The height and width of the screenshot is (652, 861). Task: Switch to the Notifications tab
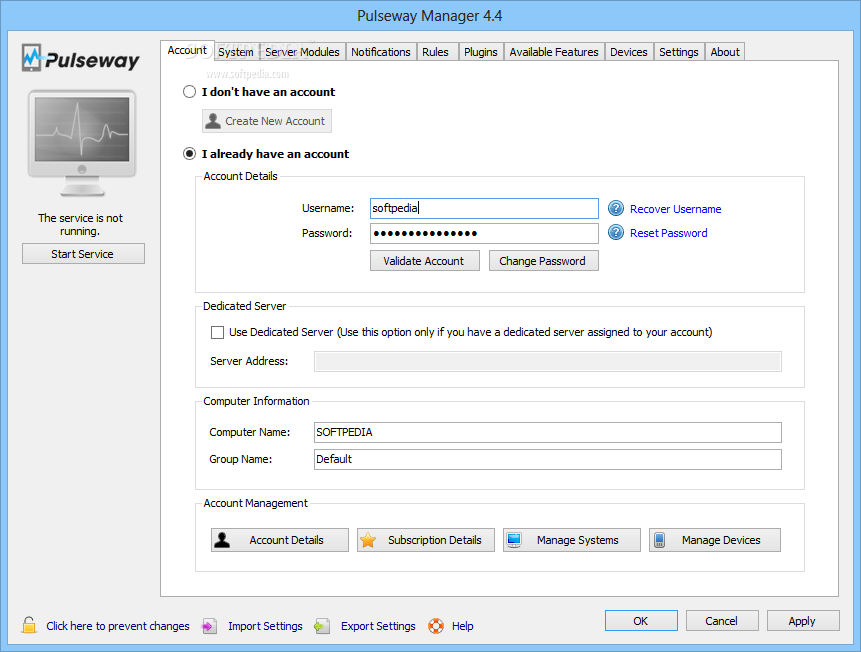[x=381, y=52]
